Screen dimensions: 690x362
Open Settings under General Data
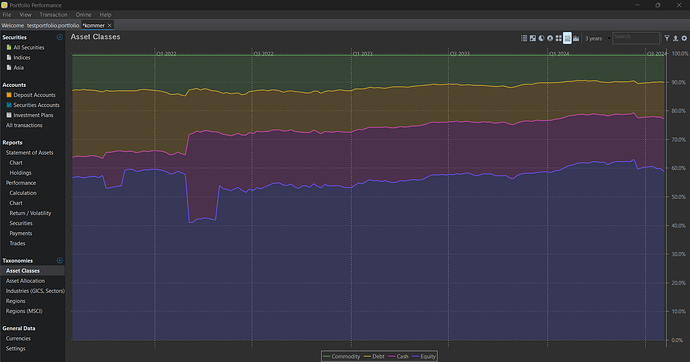(15, 349)
